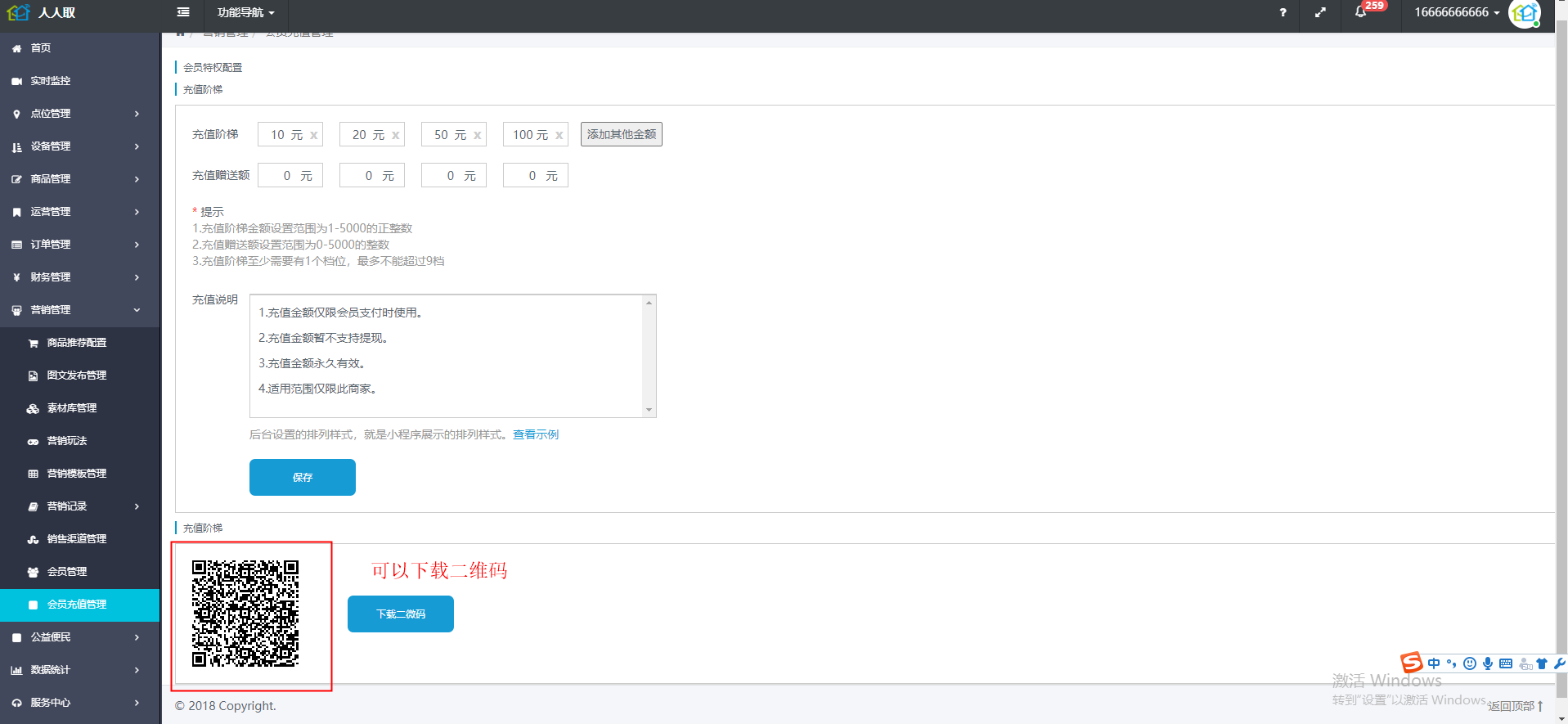Click the 下载二维码 button
The image size is (1568, 724).
coord(401,614)
